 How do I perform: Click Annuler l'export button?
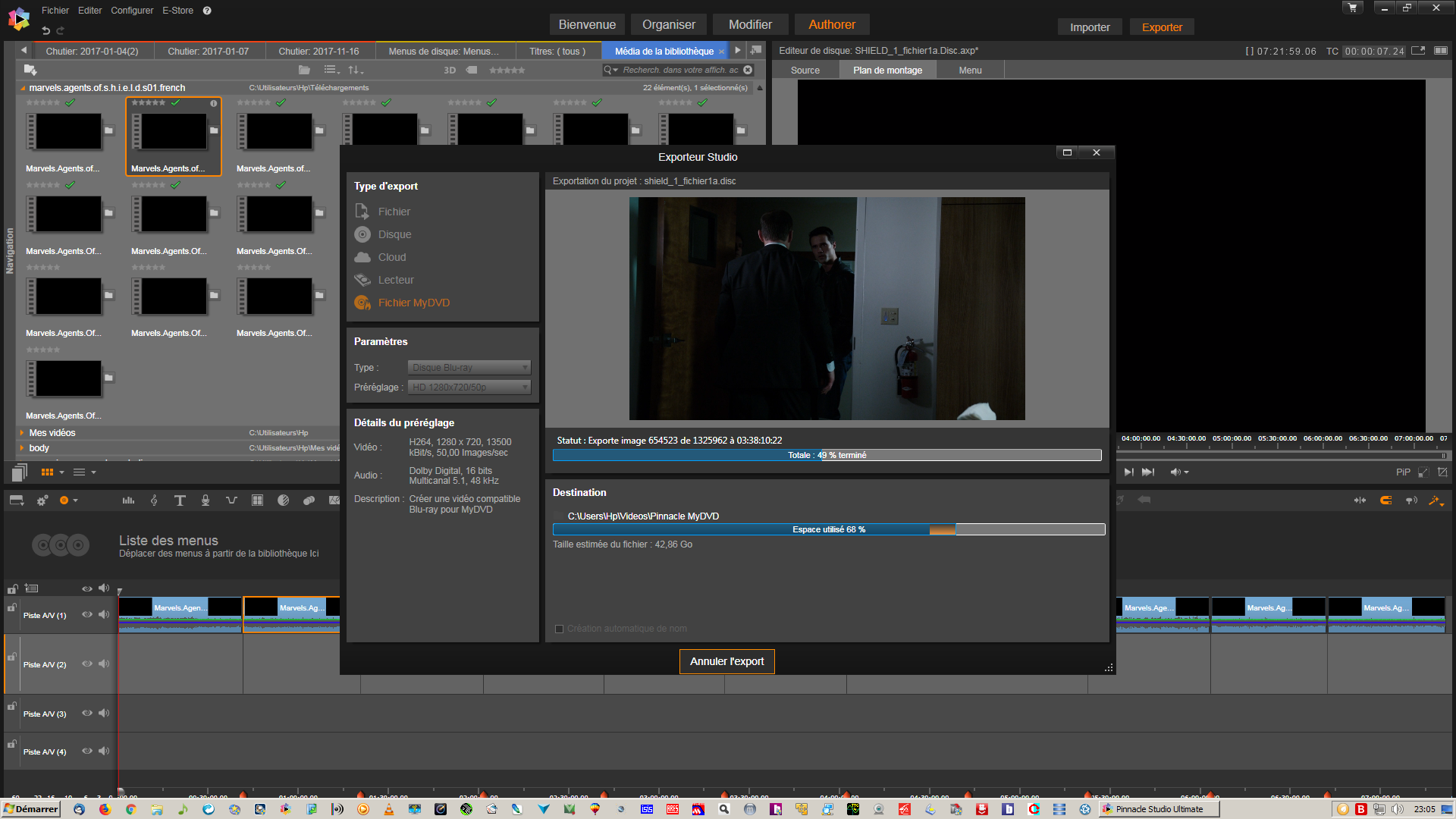(726, 661)
